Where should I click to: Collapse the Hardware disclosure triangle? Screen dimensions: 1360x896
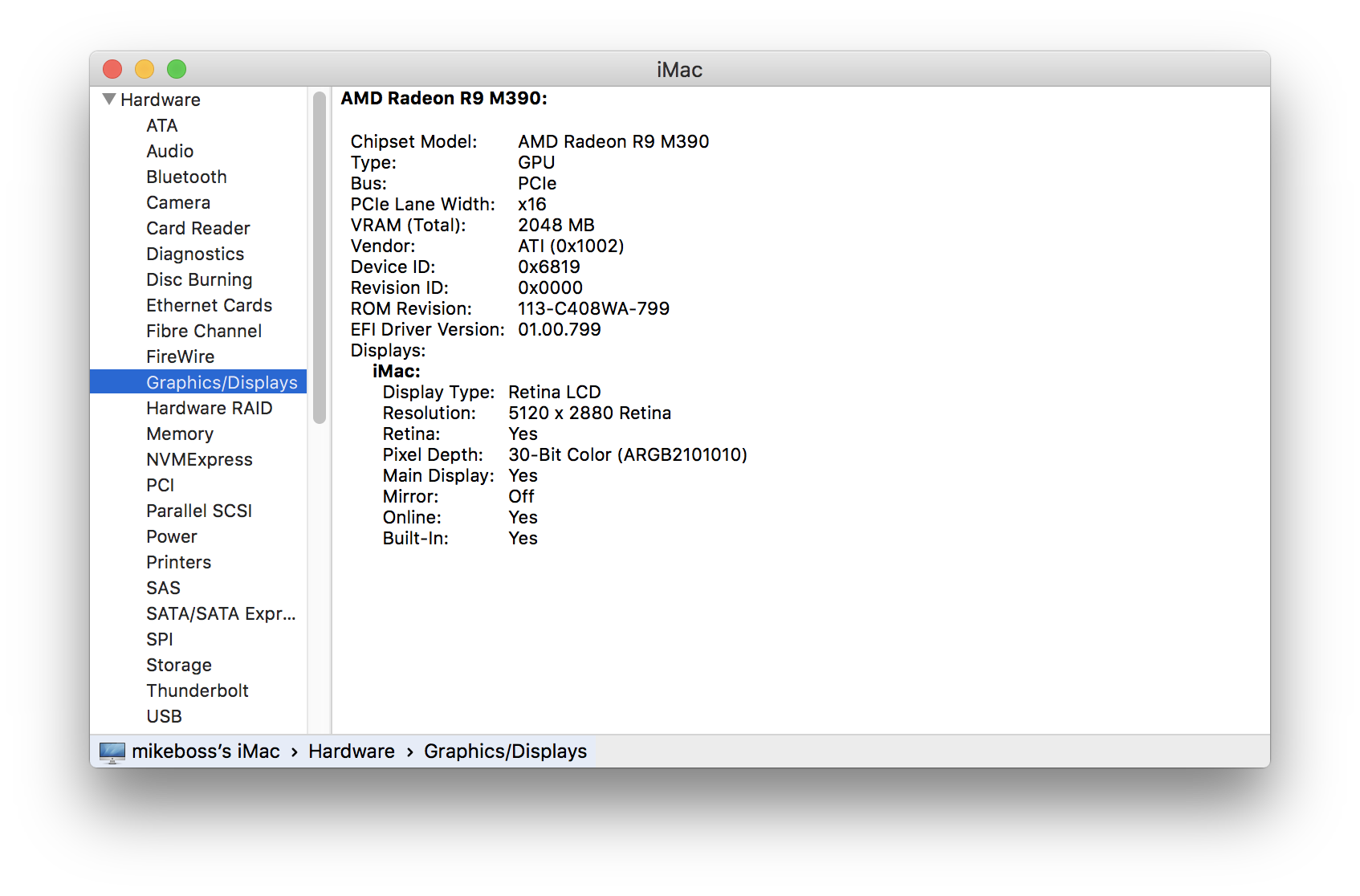(109, 99)
